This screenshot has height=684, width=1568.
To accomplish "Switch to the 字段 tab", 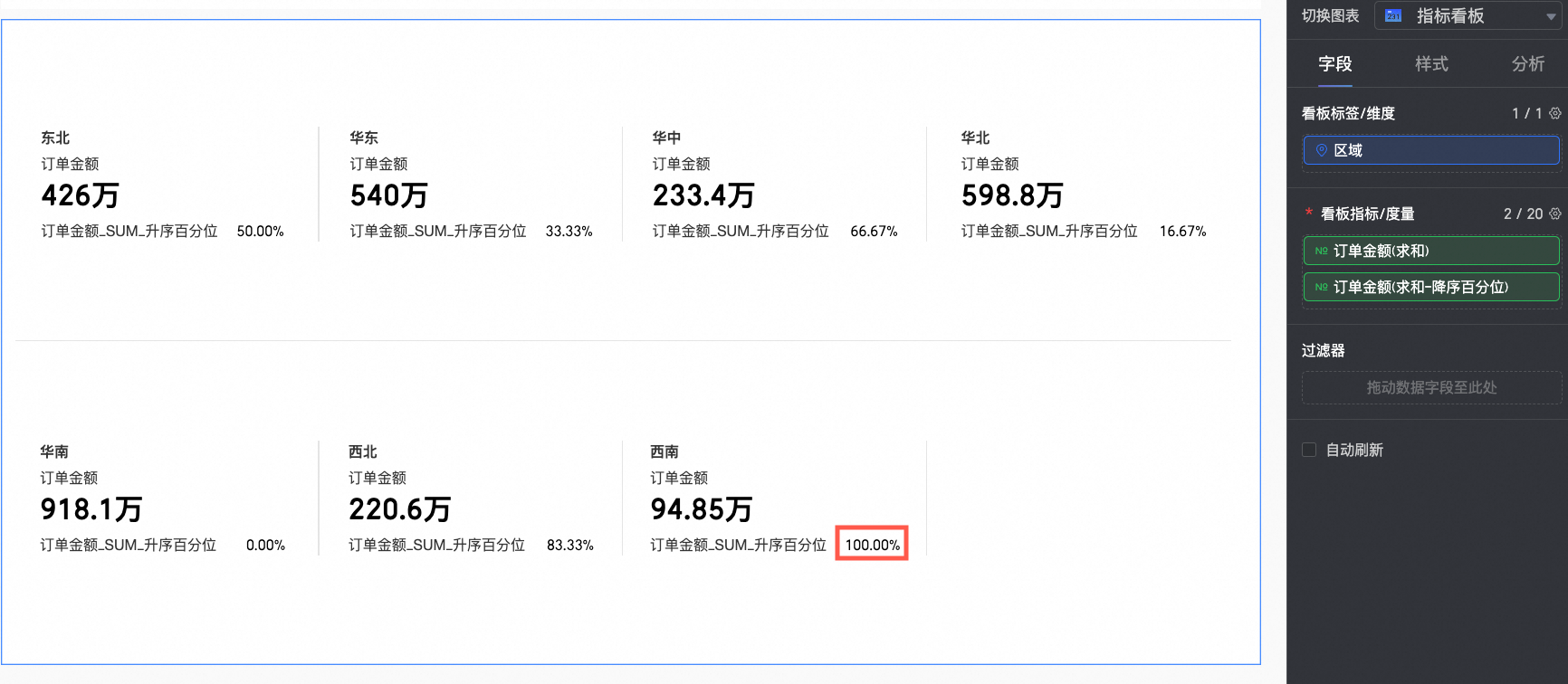I will click(x=1335, y=63).
